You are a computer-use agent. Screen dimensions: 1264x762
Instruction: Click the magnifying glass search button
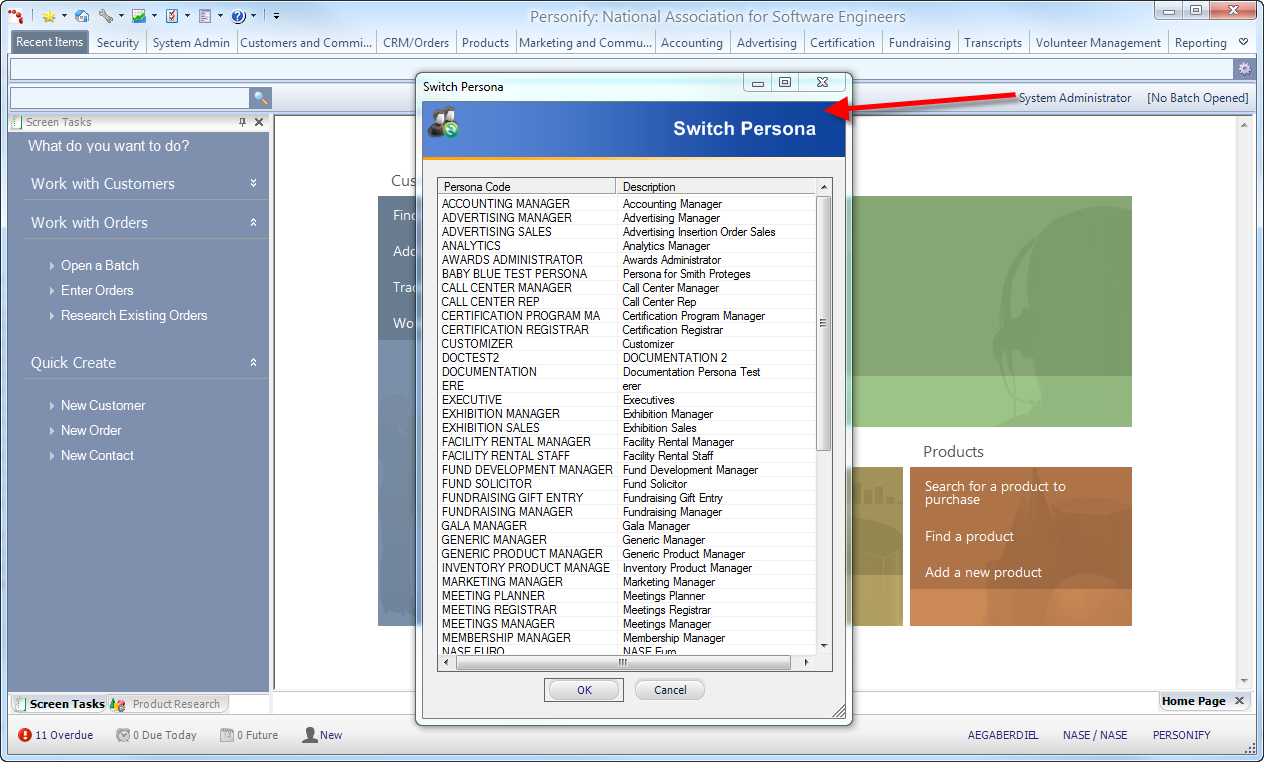pos(260,98)
